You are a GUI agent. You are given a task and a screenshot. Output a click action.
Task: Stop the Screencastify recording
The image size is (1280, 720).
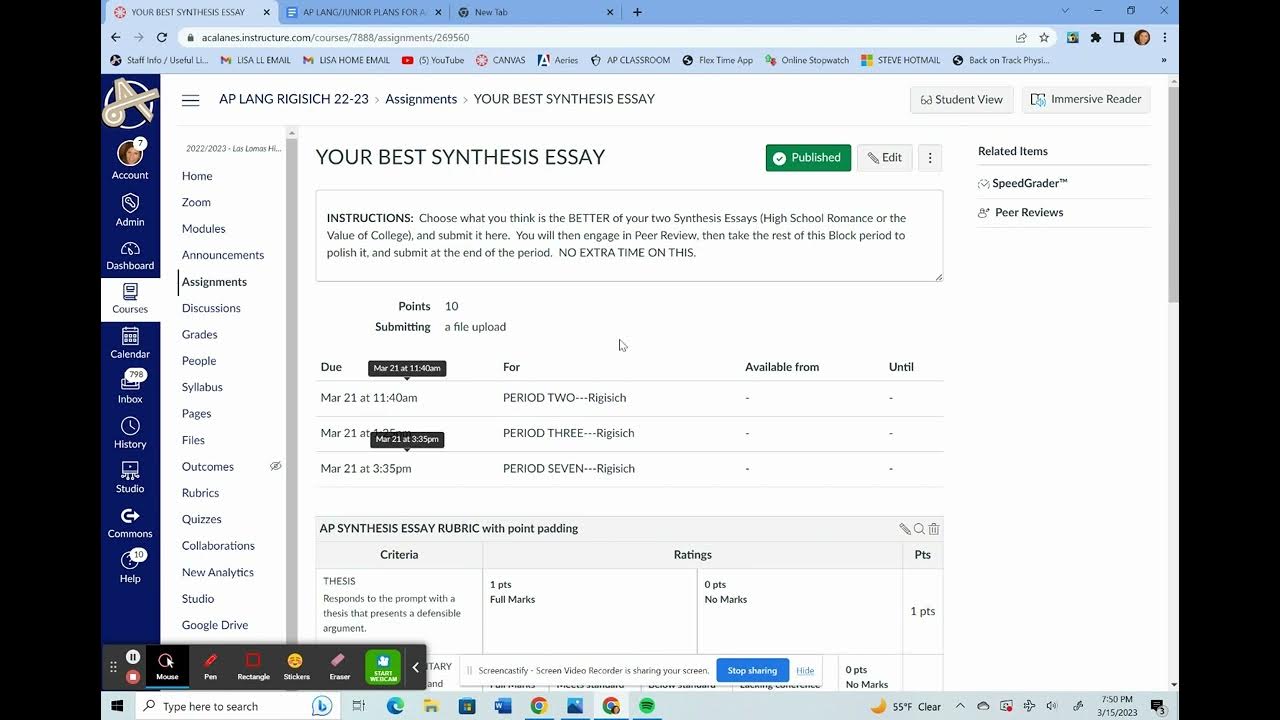(x=133, y=677)
